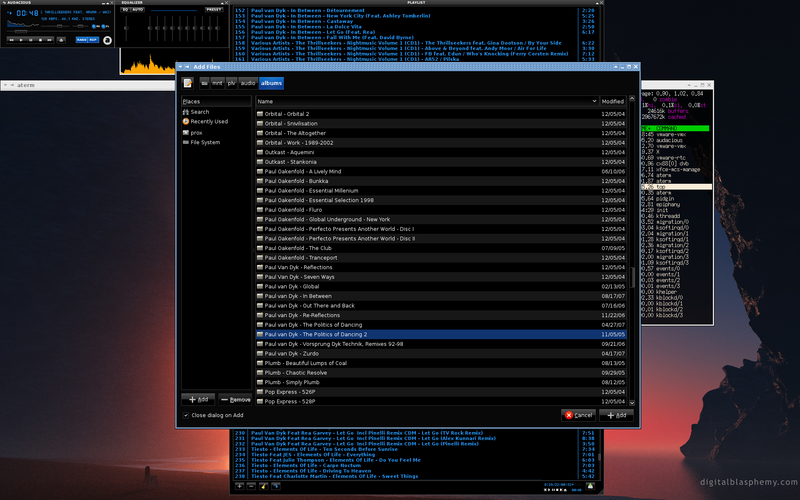Click the playlist remove (−) button
The height and width of the screenshot is (500, 800).
(251, 486)
